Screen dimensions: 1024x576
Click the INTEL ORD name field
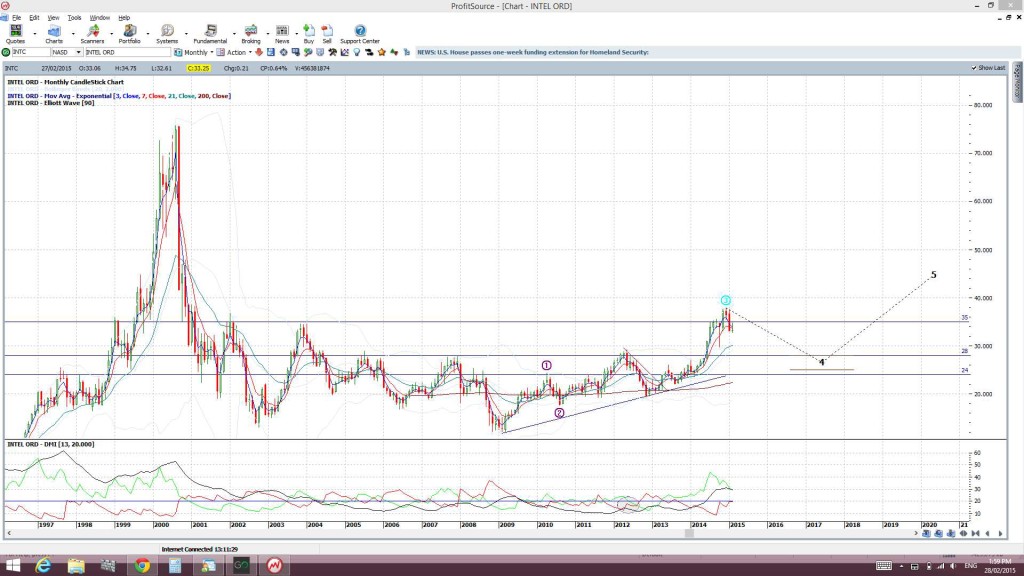(x=127, y=52)
